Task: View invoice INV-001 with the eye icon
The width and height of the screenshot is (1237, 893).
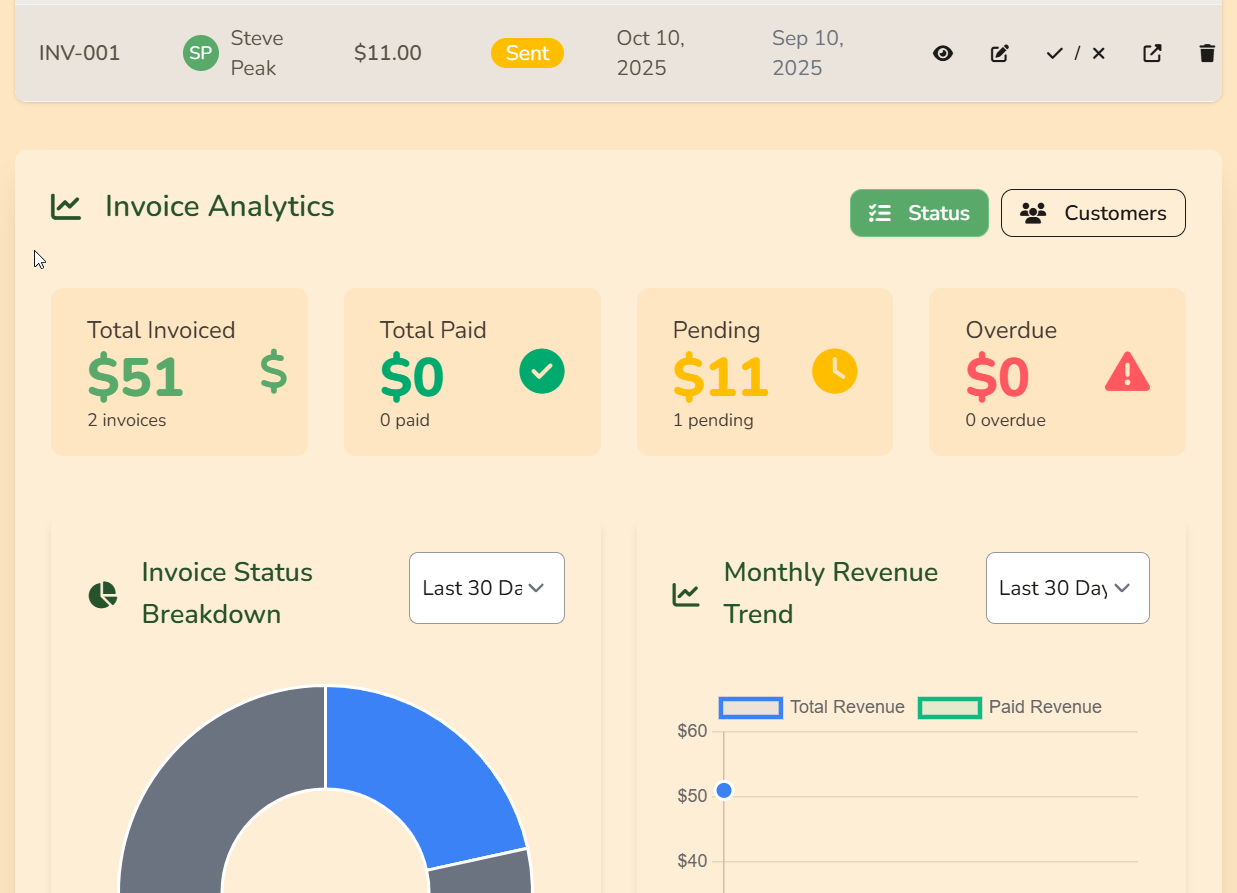Action: pos(943,53)
